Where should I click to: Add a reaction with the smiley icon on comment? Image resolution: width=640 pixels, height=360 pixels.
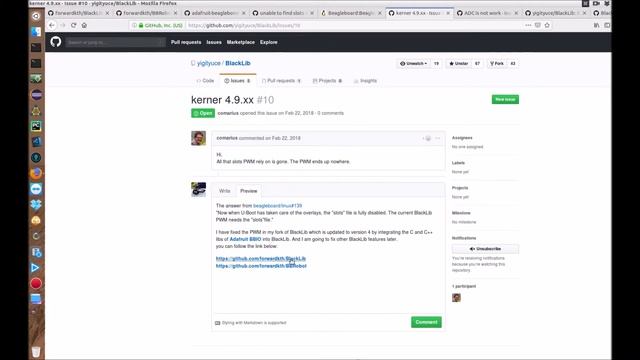pos(427,138)
